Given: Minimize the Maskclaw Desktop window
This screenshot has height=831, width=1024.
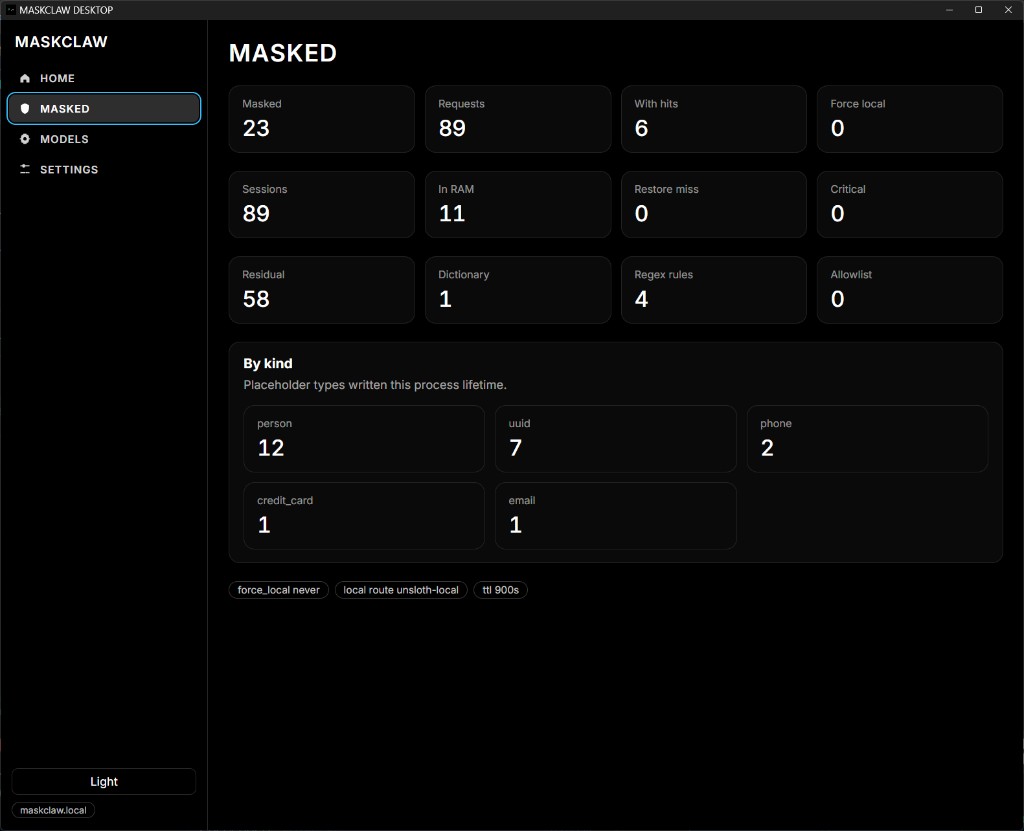Looking at the screenshot, I should pyautogui.click(x=949, y=10).
